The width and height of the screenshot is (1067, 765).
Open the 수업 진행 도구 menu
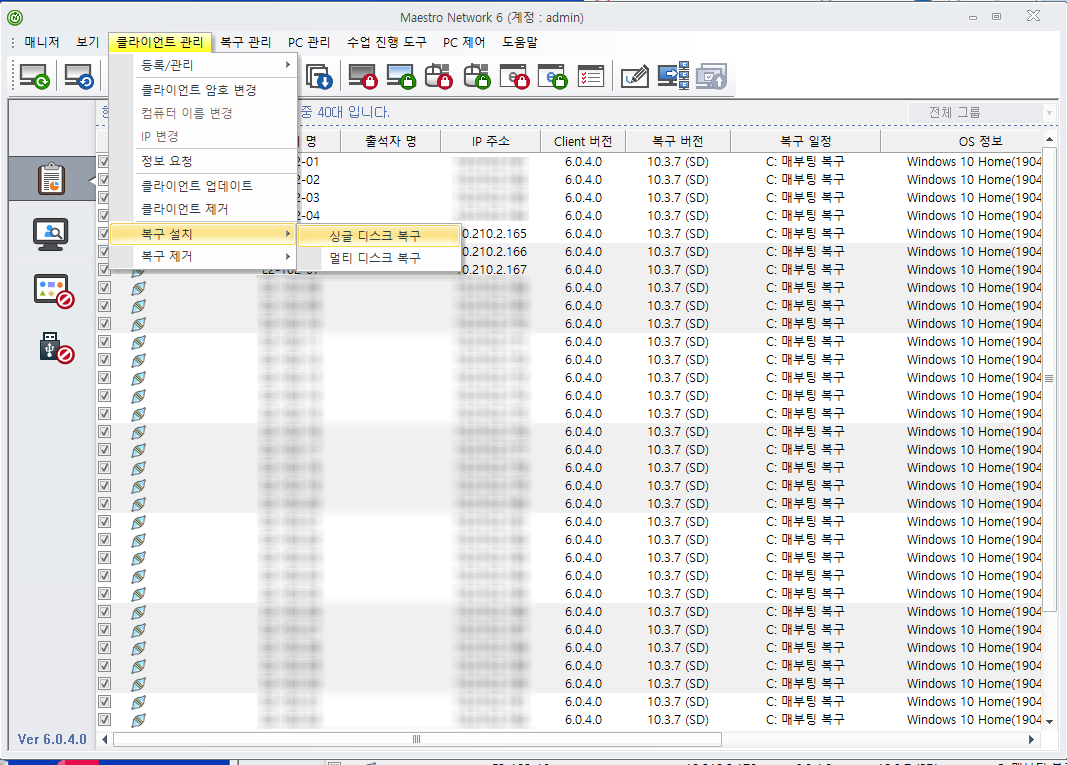click(x=387, y=42)
